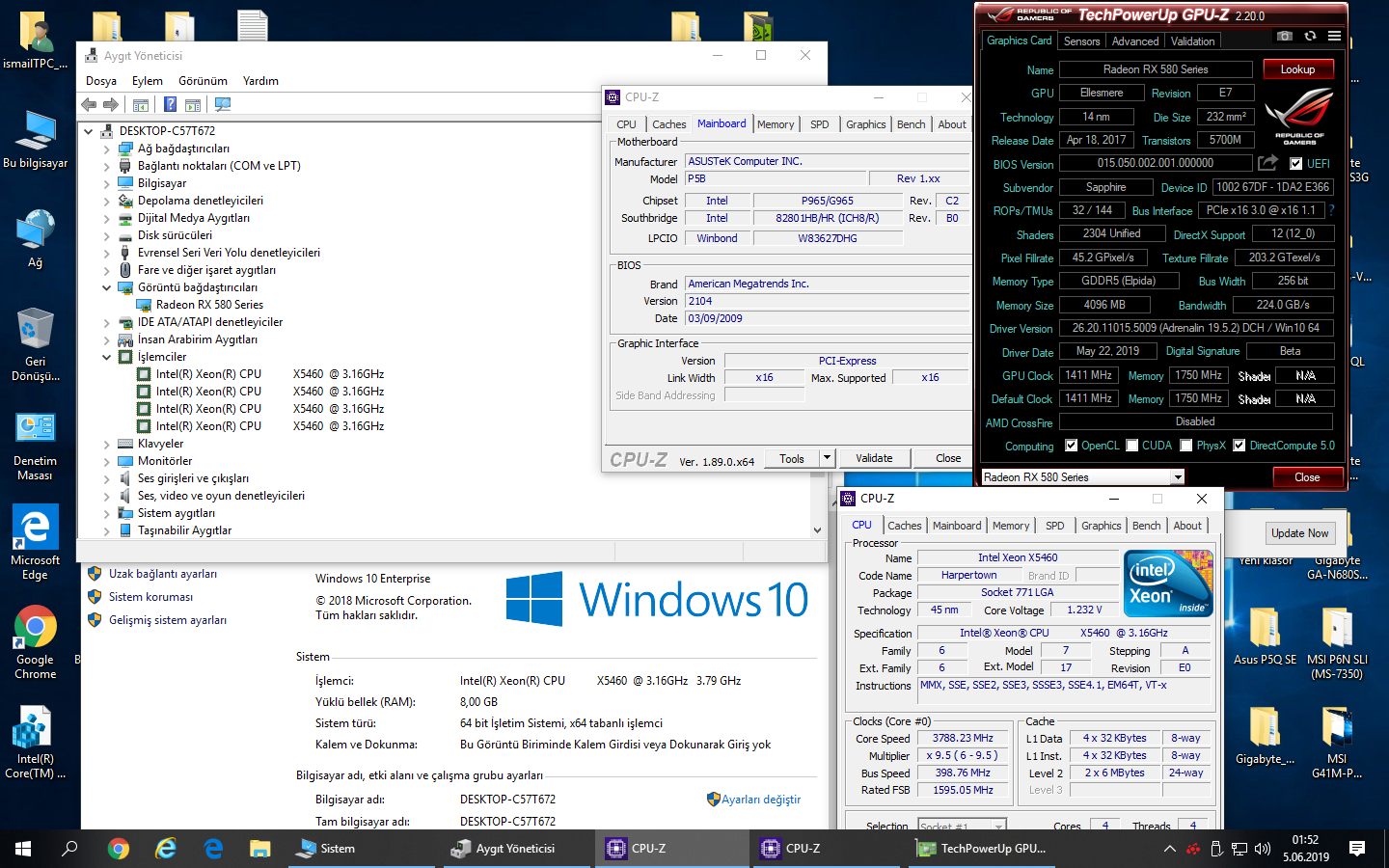The width and height of the screenshot is (1389, 868).
Task: Open the Eylem menu in Device Manager
Action: (x=148, y=81)
